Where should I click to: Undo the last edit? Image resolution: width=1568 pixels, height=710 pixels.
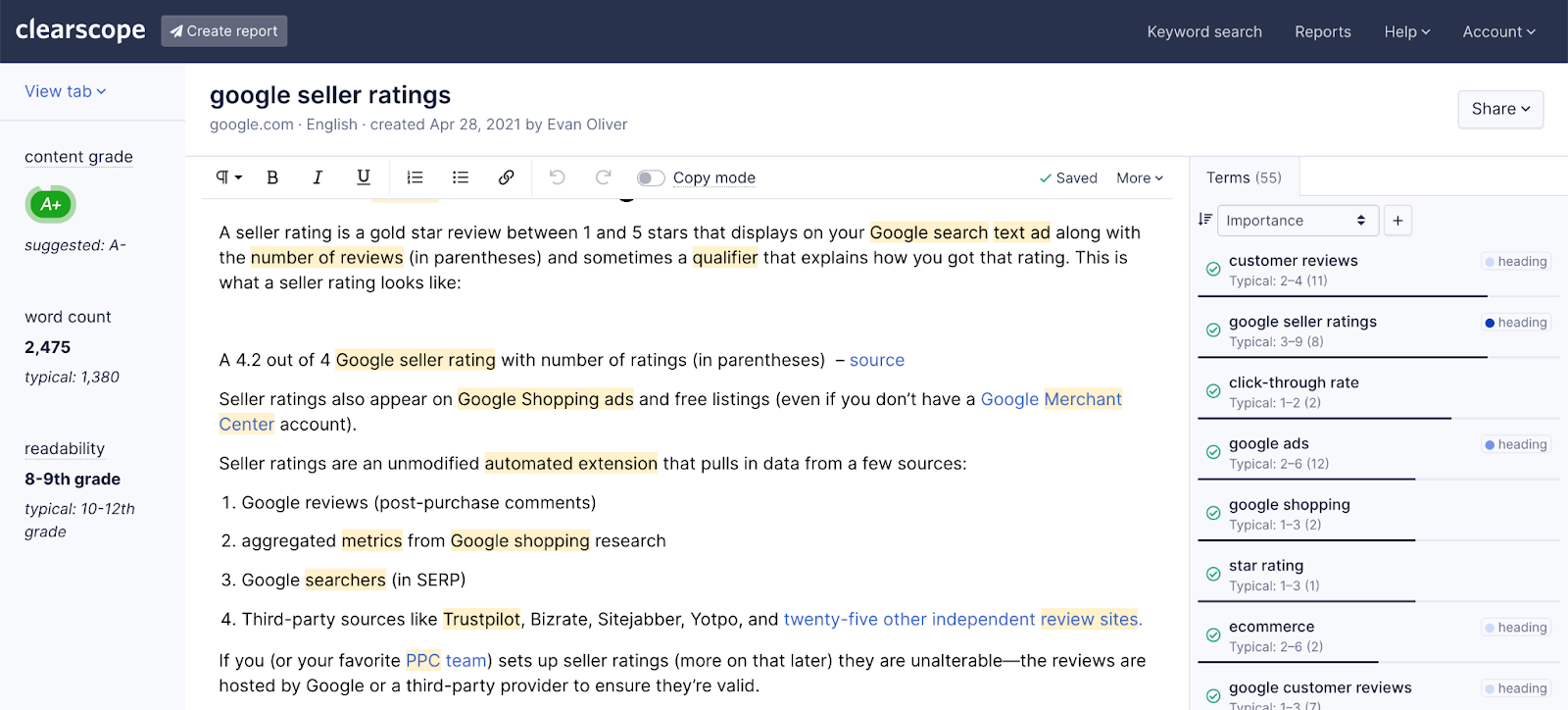[557, 177]
